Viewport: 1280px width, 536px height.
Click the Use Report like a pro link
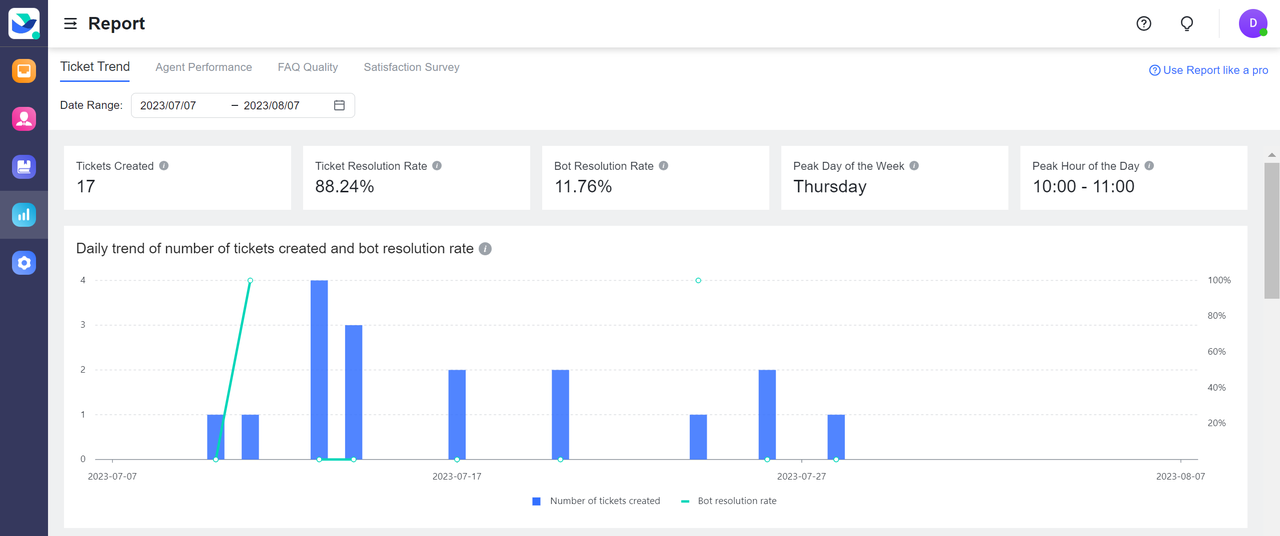1209,70
